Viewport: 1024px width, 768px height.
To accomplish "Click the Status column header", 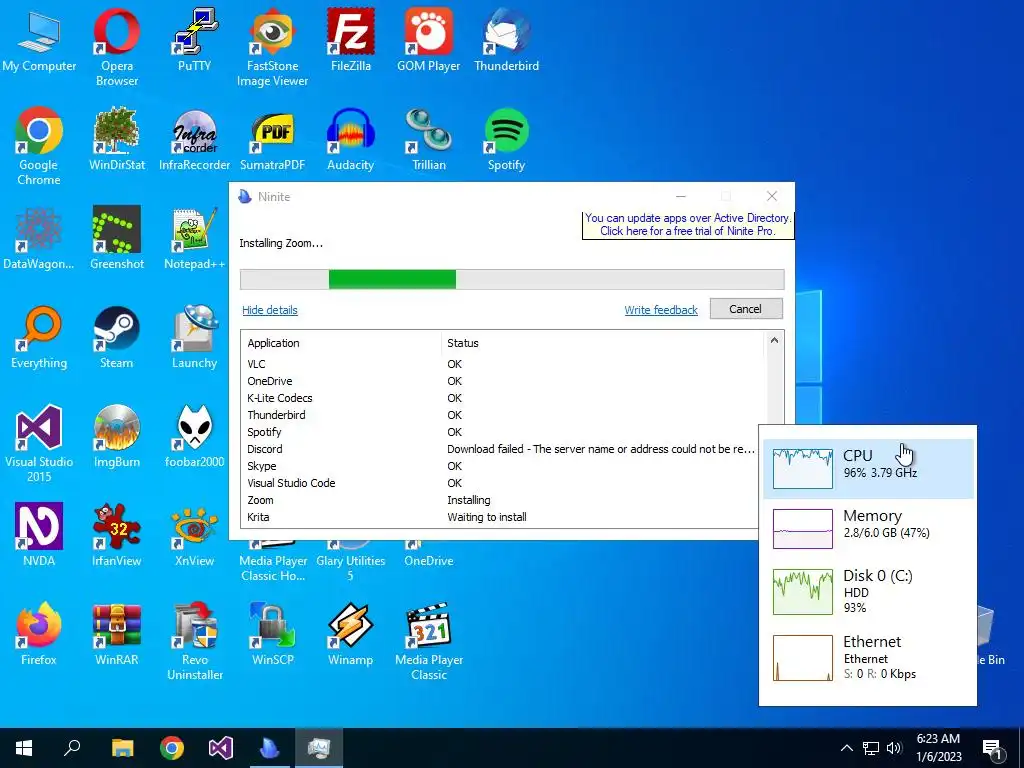I will point(602,343).
